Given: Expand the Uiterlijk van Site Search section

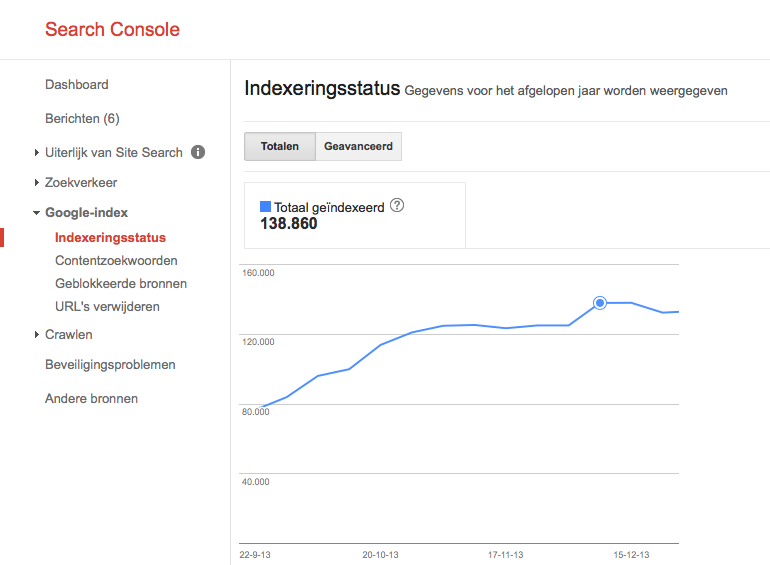Looking at the screenshot, I should [x=37, y=153].
